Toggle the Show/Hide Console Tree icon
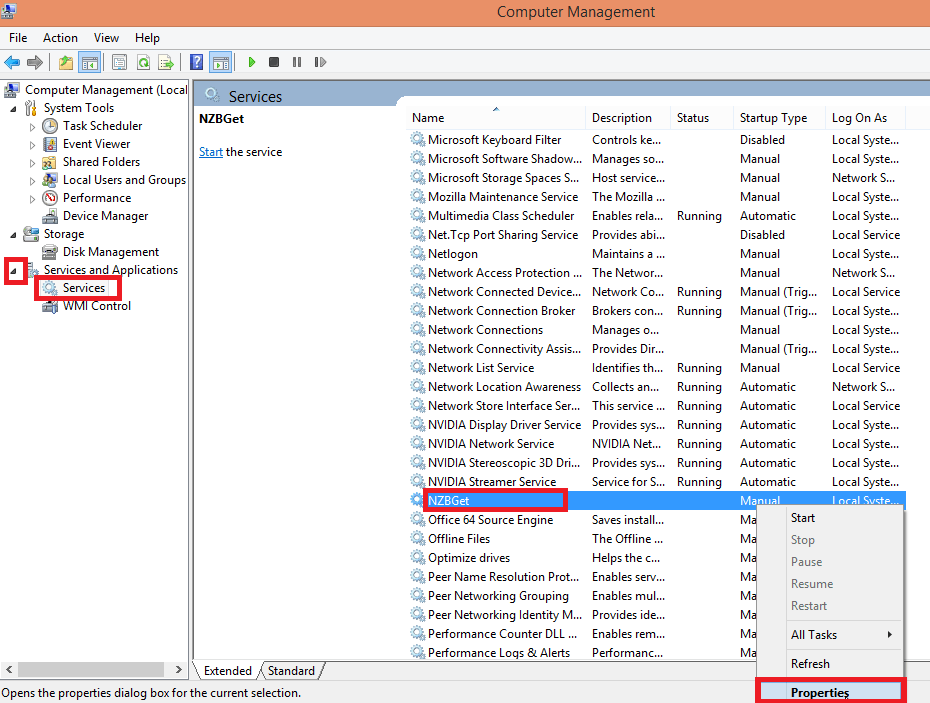The image size is (930, 703). (90, 62)
